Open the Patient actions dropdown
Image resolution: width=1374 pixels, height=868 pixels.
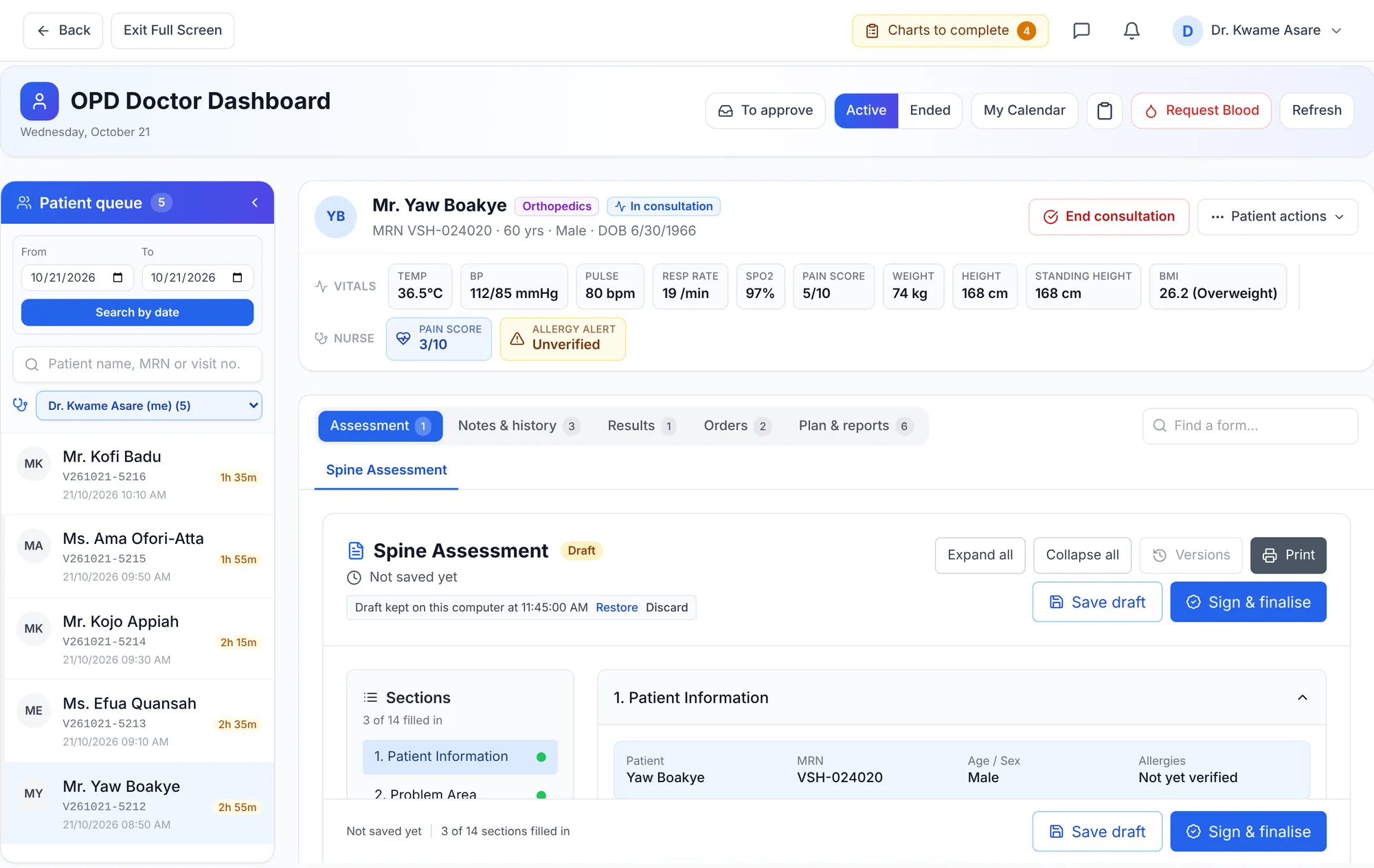click(x=1278, y=217)
